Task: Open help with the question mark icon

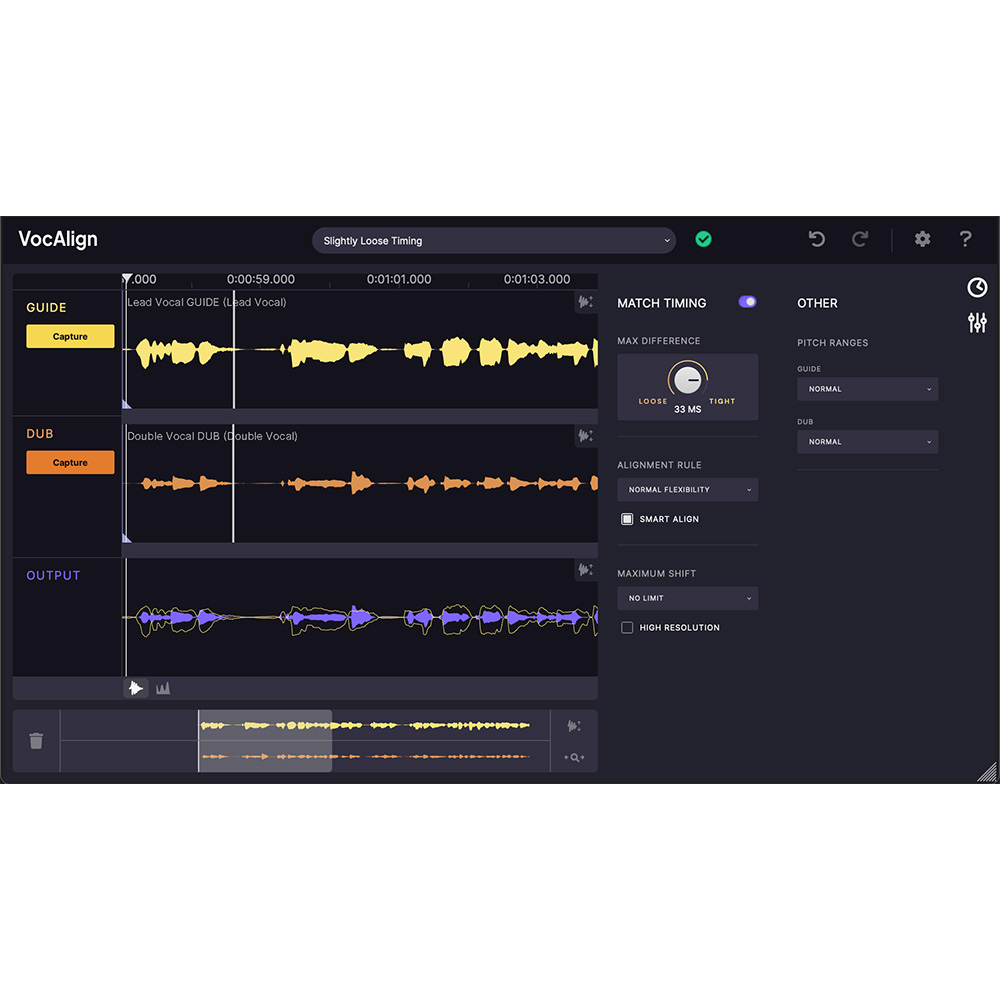Action: tap(966, 239)
